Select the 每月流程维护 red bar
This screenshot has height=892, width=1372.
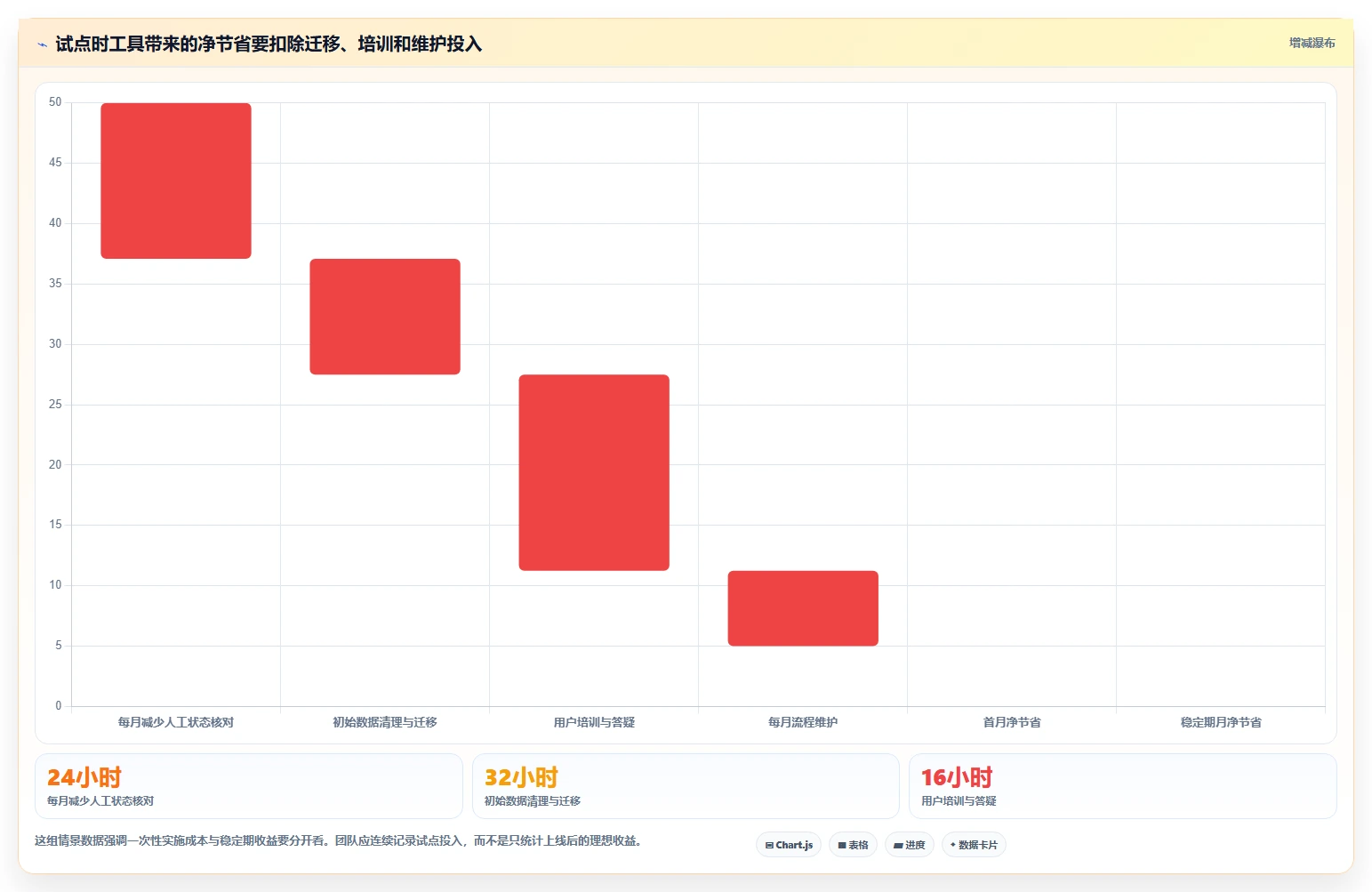pyautogui.click(x=803, y=608)
